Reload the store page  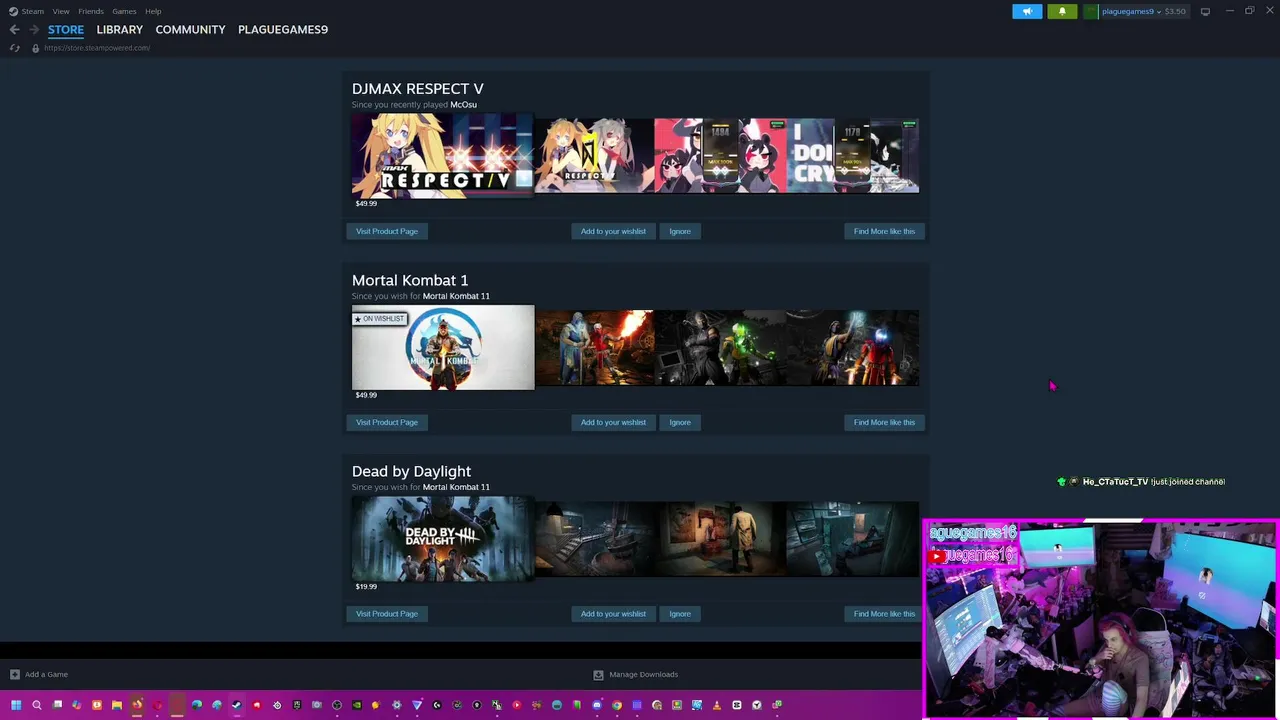14,48
